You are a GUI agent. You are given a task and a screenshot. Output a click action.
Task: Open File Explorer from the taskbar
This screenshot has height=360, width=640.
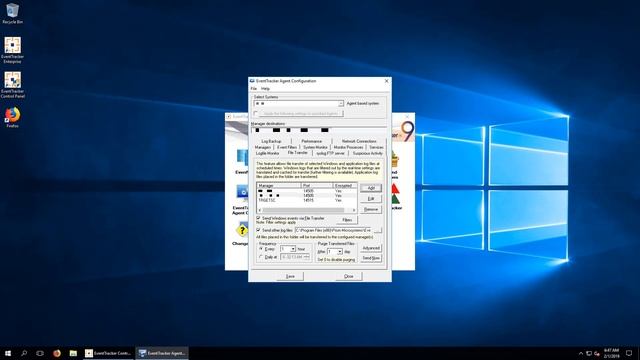tap(73, 353)
